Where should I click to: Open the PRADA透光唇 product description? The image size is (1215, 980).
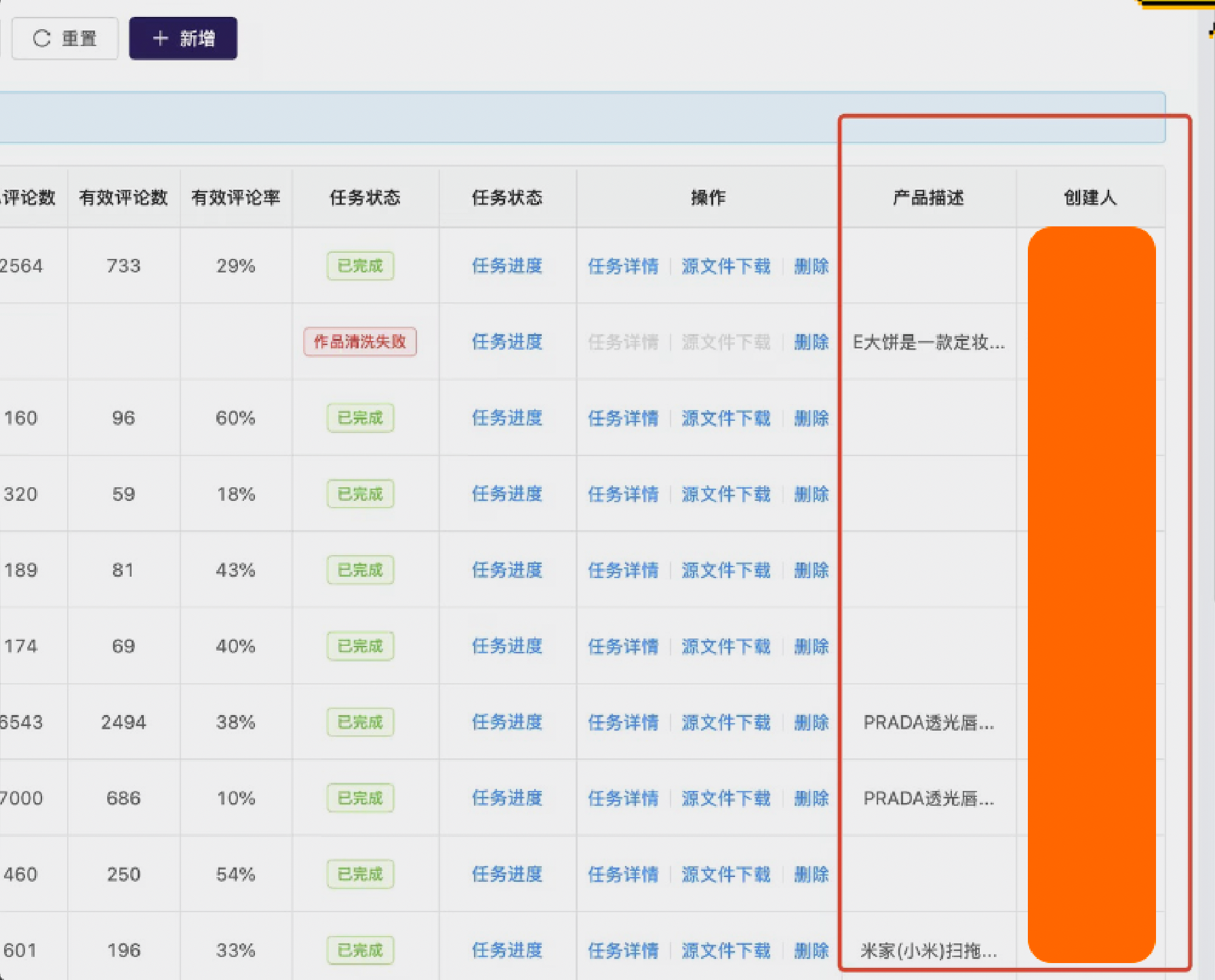point(928,722)
